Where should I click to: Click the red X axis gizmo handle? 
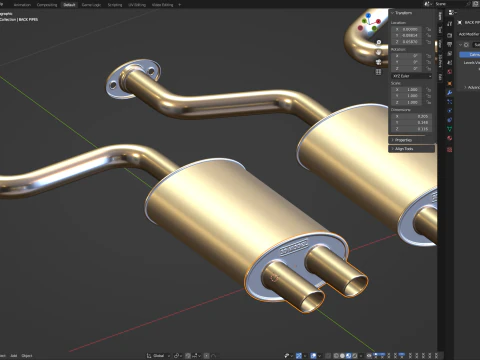pyautogui.click(x=379, y=22)
